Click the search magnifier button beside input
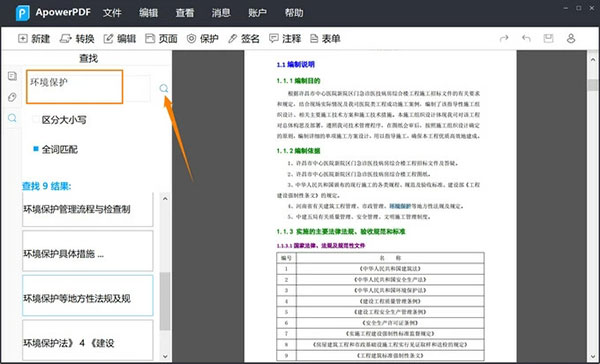Image resolution: width=600 pixels, height=364 pixels. click(164, 88)
